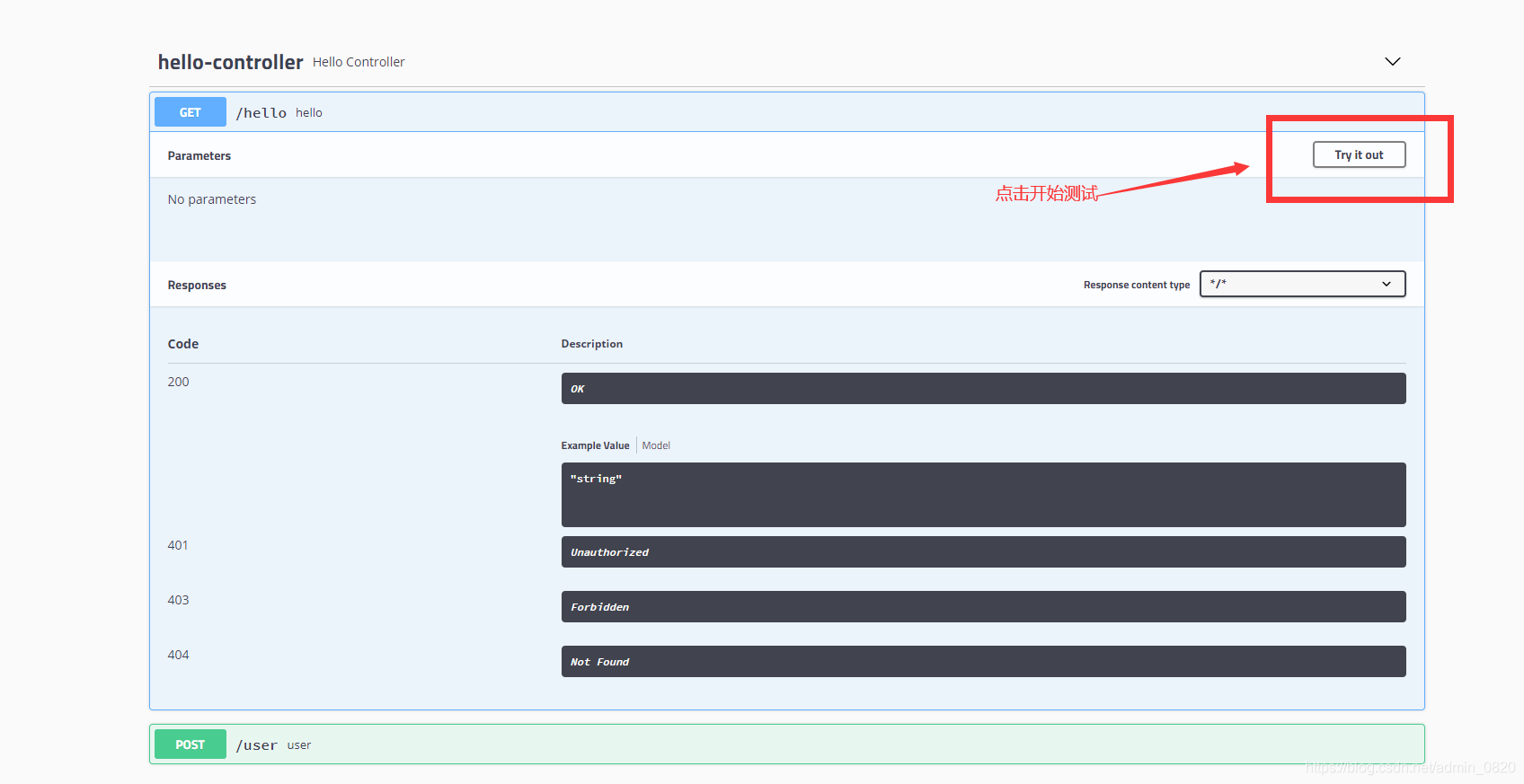Click the Hello Controller description text
Viewport: 1524px width, 784px height.
coord(359,62)
